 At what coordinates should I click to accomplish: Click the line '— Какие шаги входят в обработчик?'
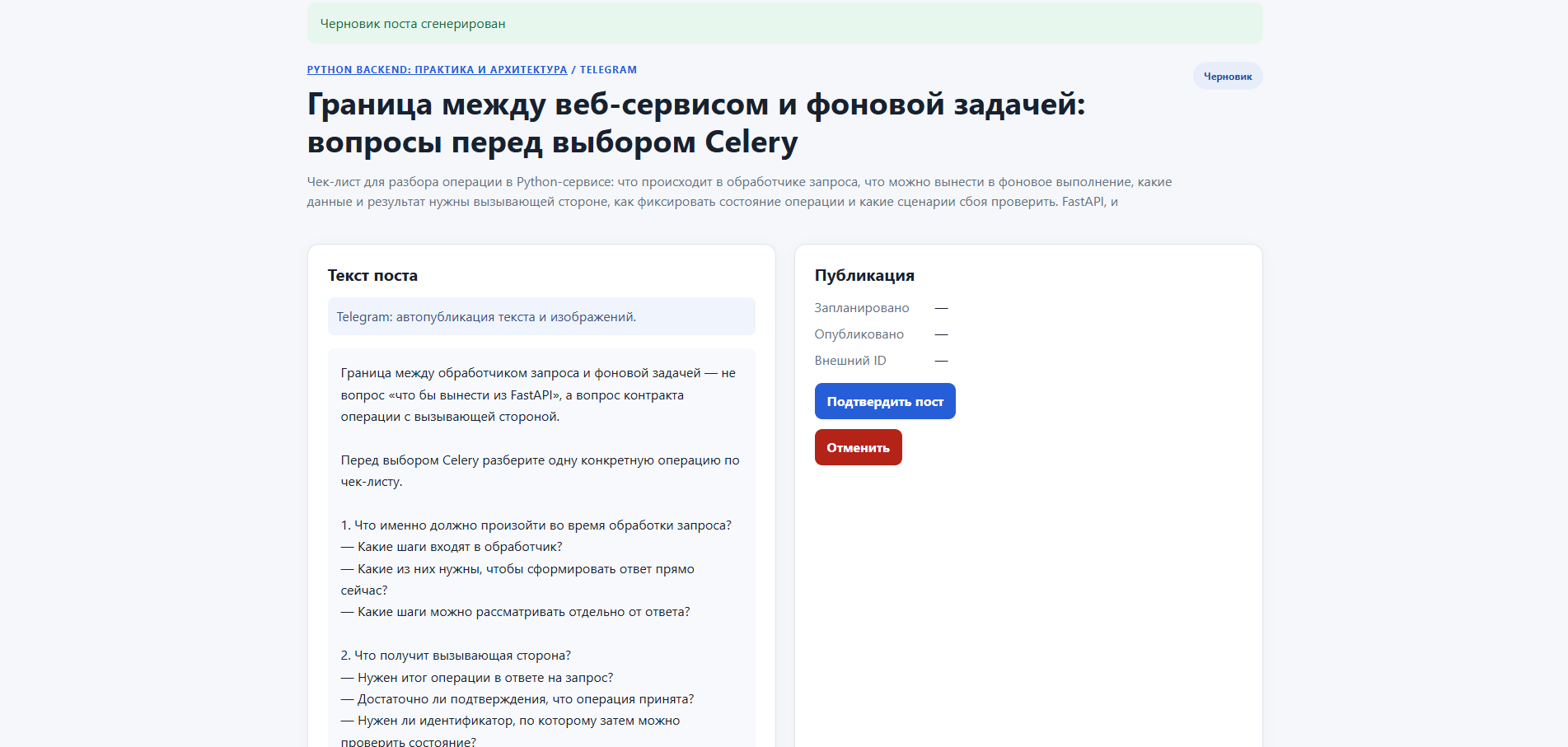tap(452, 547)
